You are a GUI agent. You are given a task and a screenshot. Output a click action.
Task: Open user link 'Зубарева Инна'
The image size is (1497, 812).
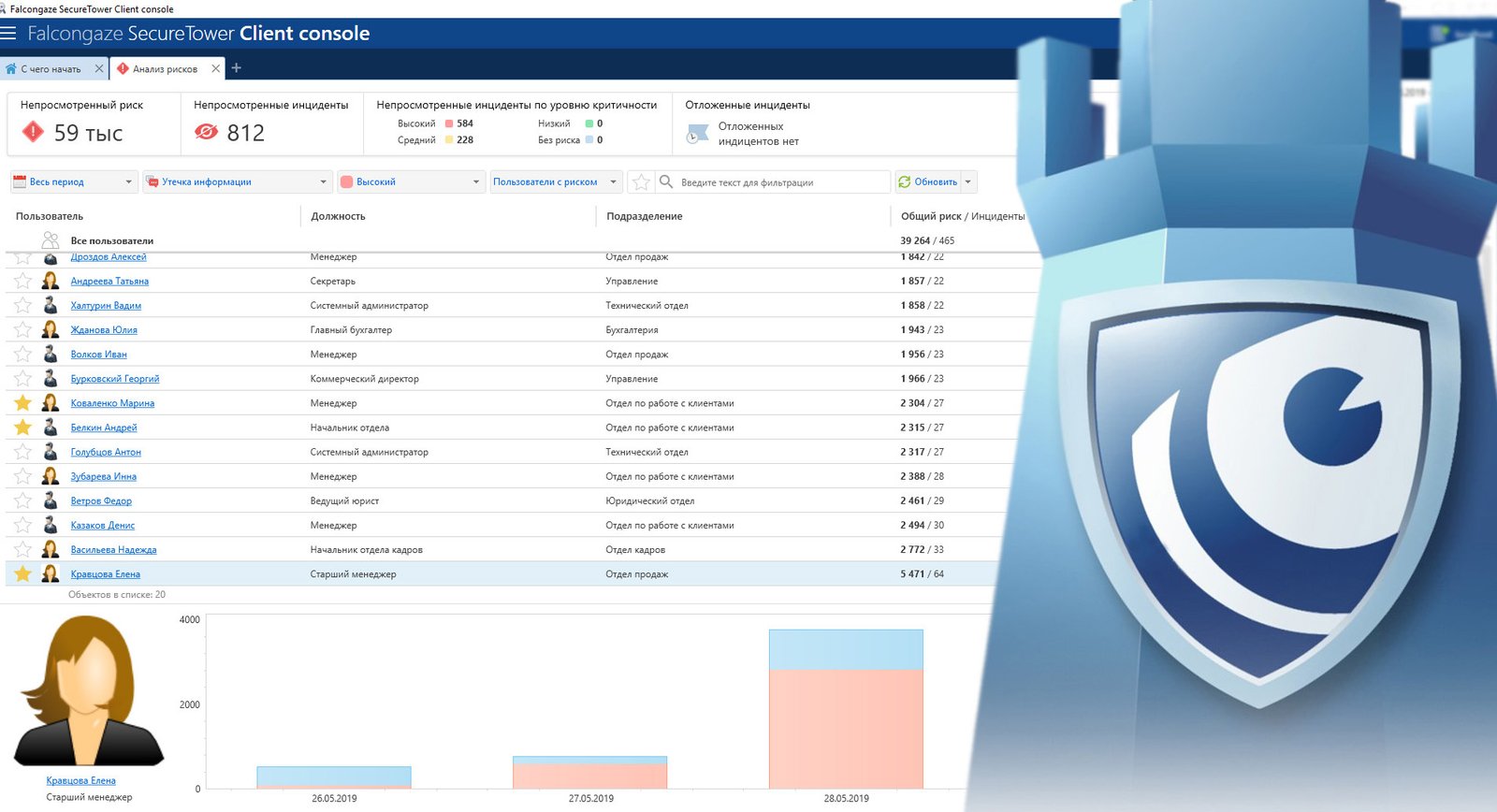[x=104, y=476]
